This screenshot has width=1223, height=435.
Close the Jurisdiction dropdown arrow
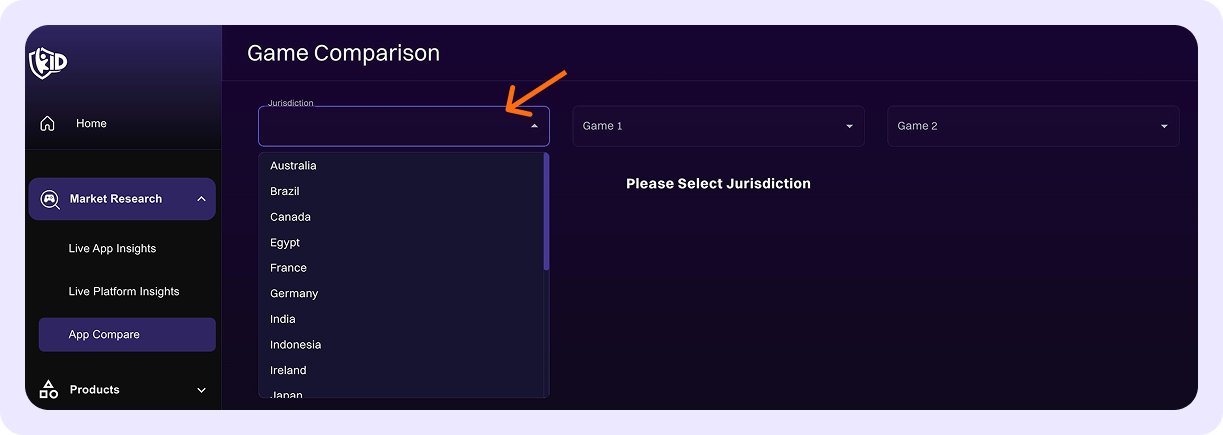[x=534, y=126]
